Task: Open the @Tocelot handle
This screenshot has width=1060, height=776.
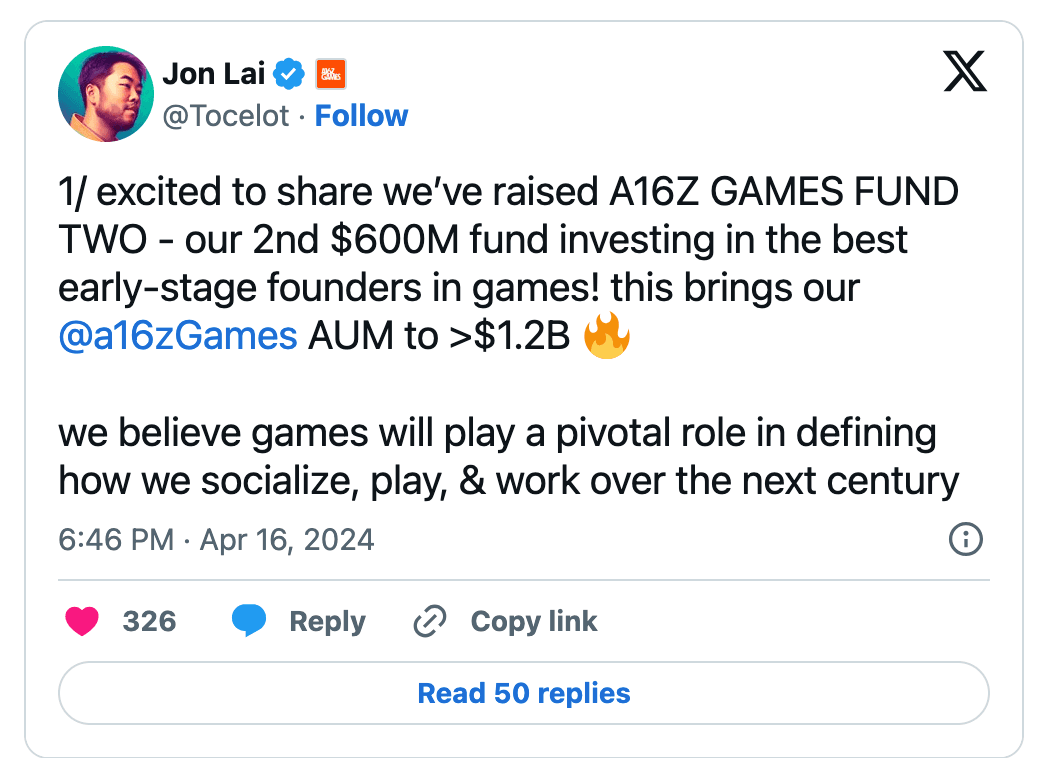Action: click(x=226, y=116)
